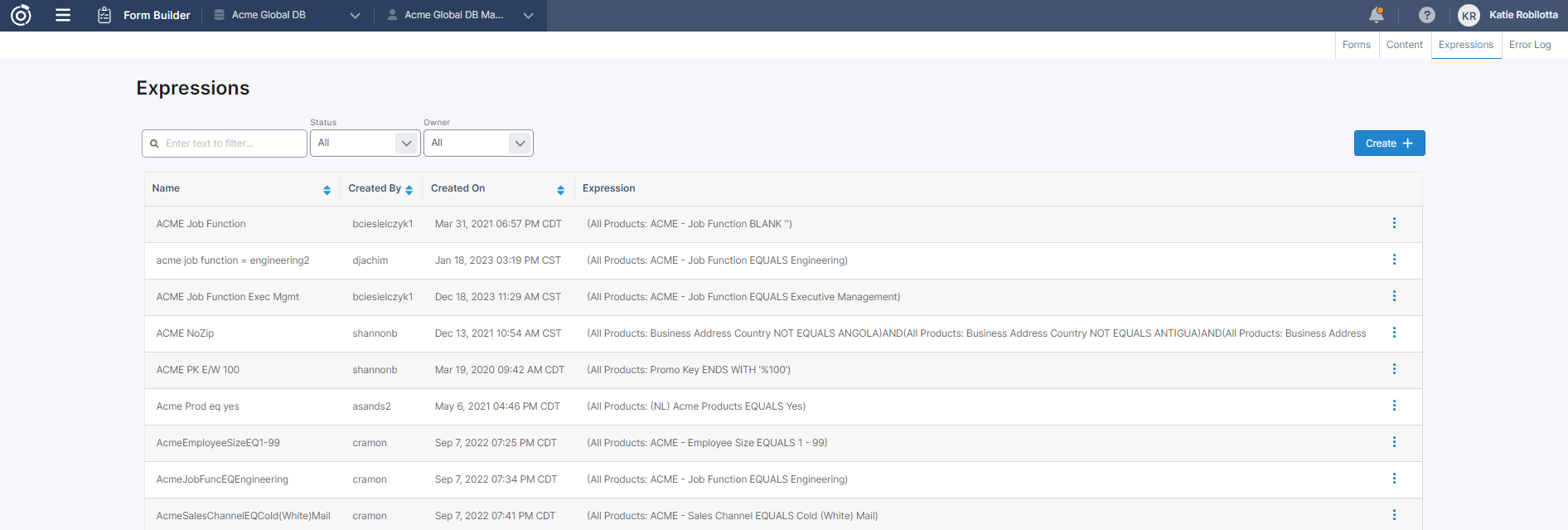Click the Create button
The image size is (1568, 530).
(1389, 143)
